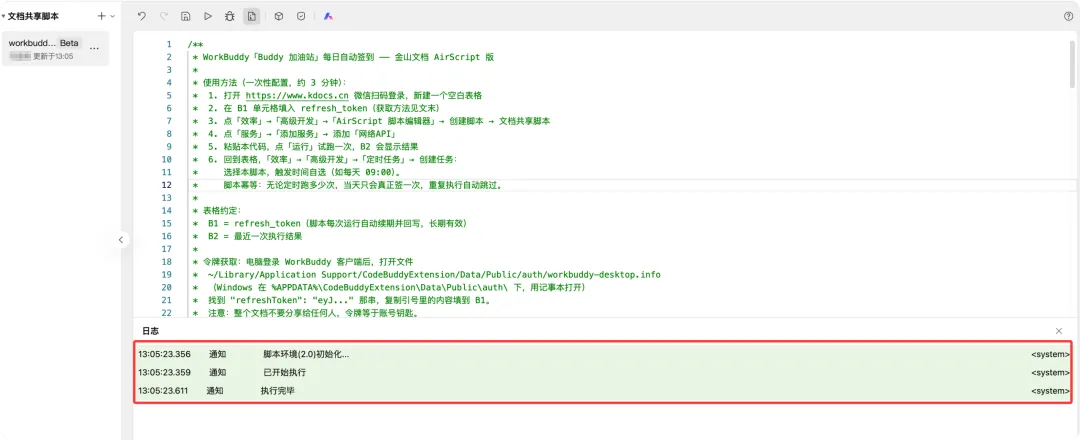Open services via the cube icon
Viewport: 1080px width, 440px height.
[x=278, y=16]
